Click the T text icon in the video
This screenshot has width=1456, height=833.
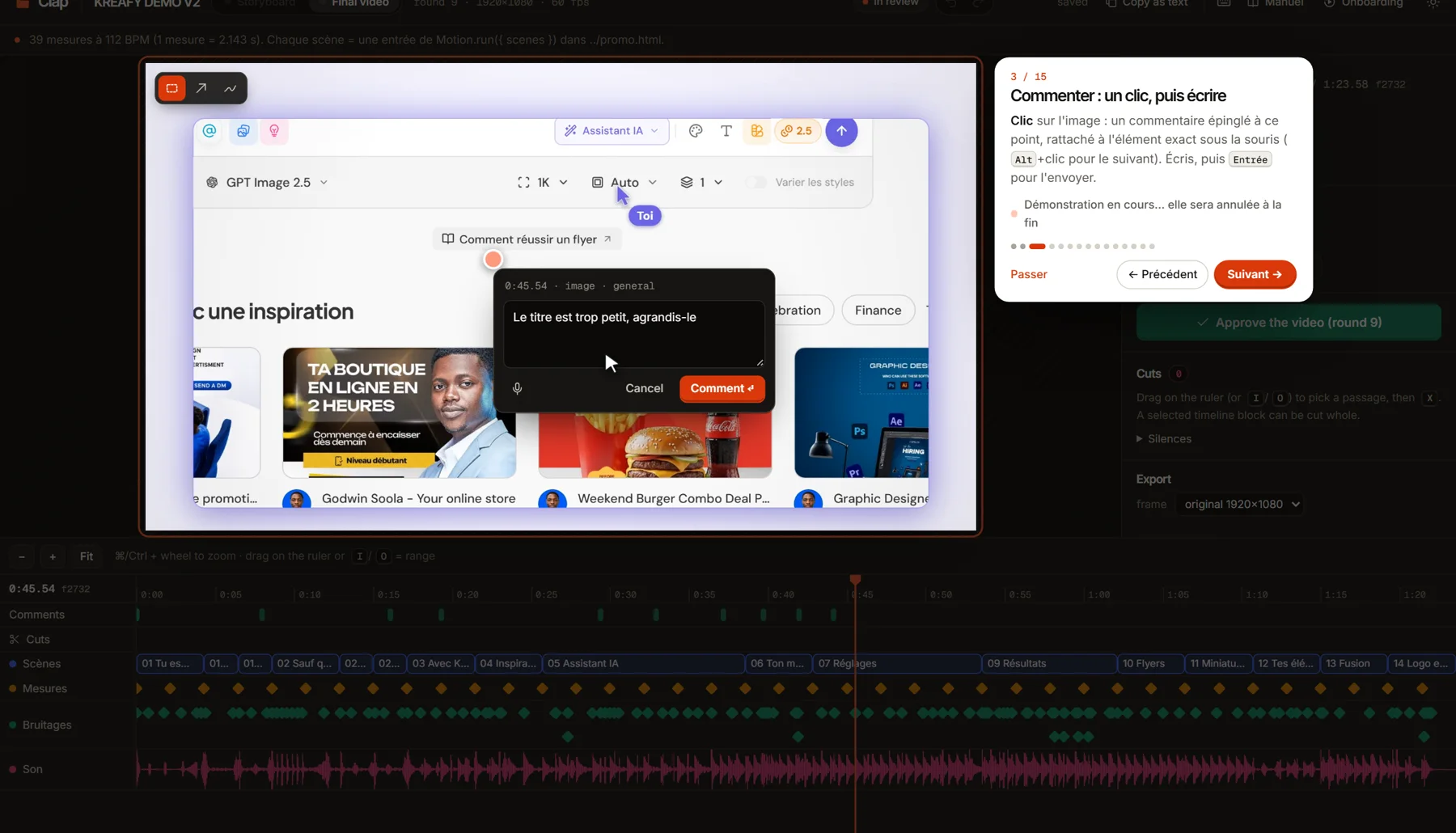point(726,131)
